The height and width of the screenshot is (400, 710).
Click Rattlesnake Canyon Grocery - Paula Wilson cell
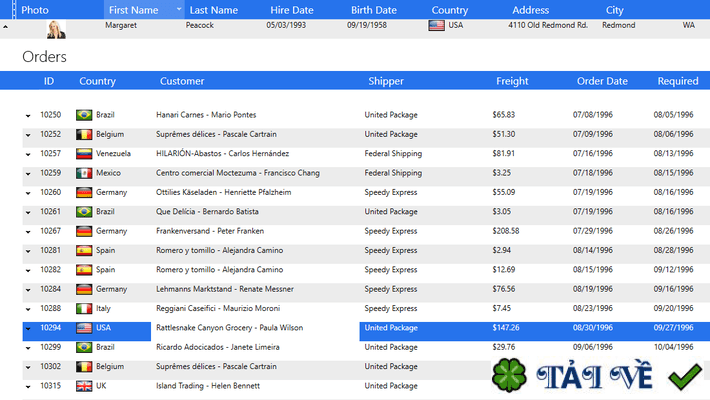tap(229, 328)
